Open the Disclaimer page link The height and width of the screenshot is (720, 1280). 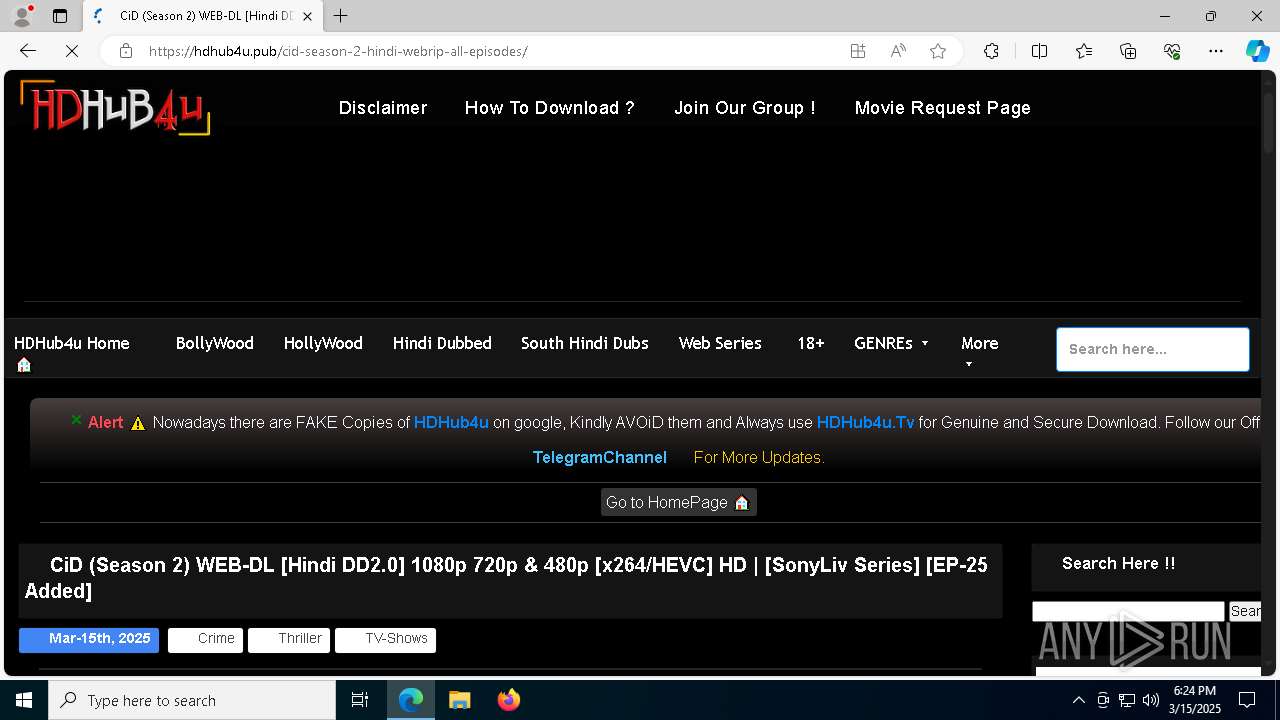(383, 108)
